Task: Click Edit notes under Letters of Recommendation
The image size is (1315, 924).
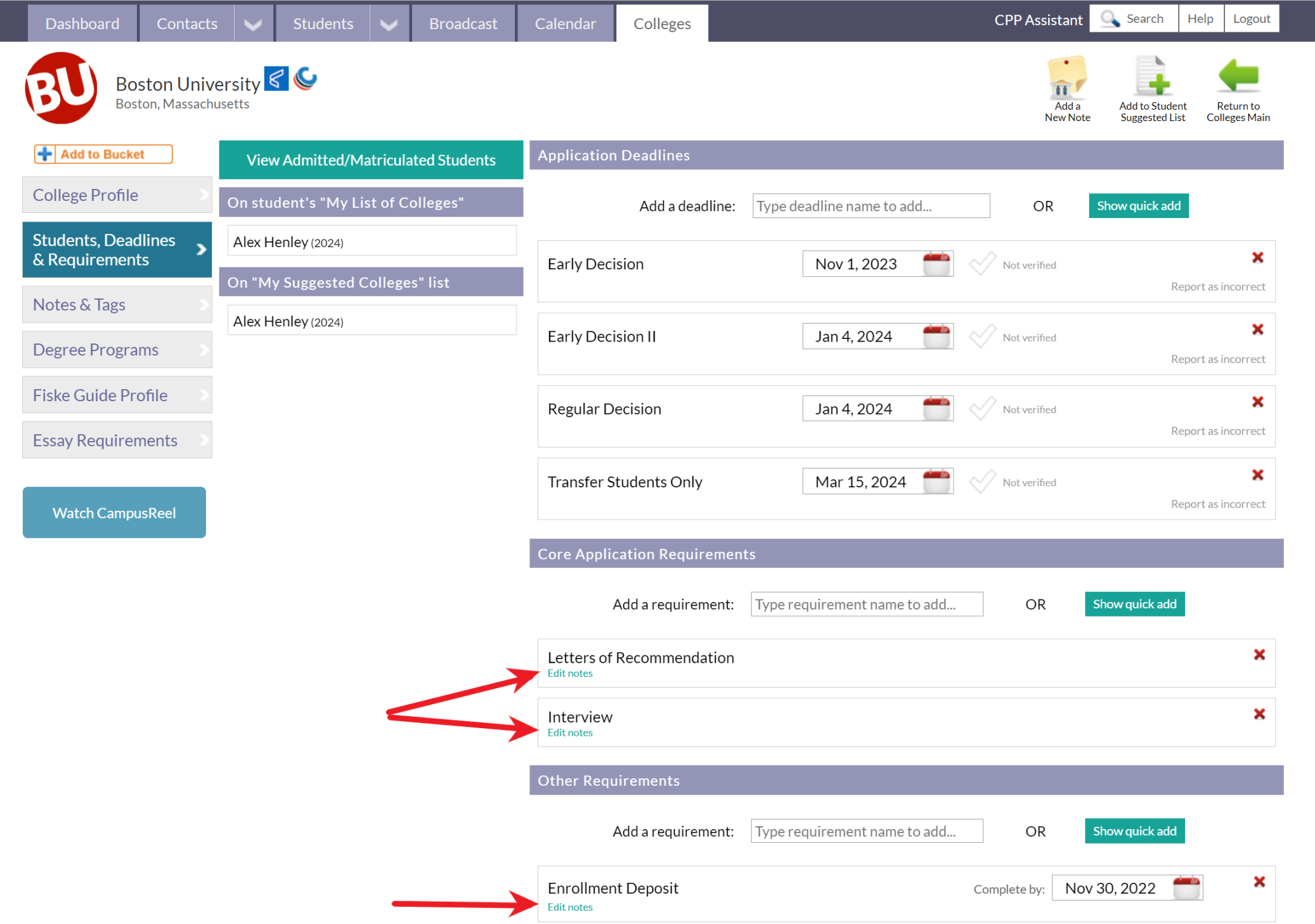Action: point(570,673)
